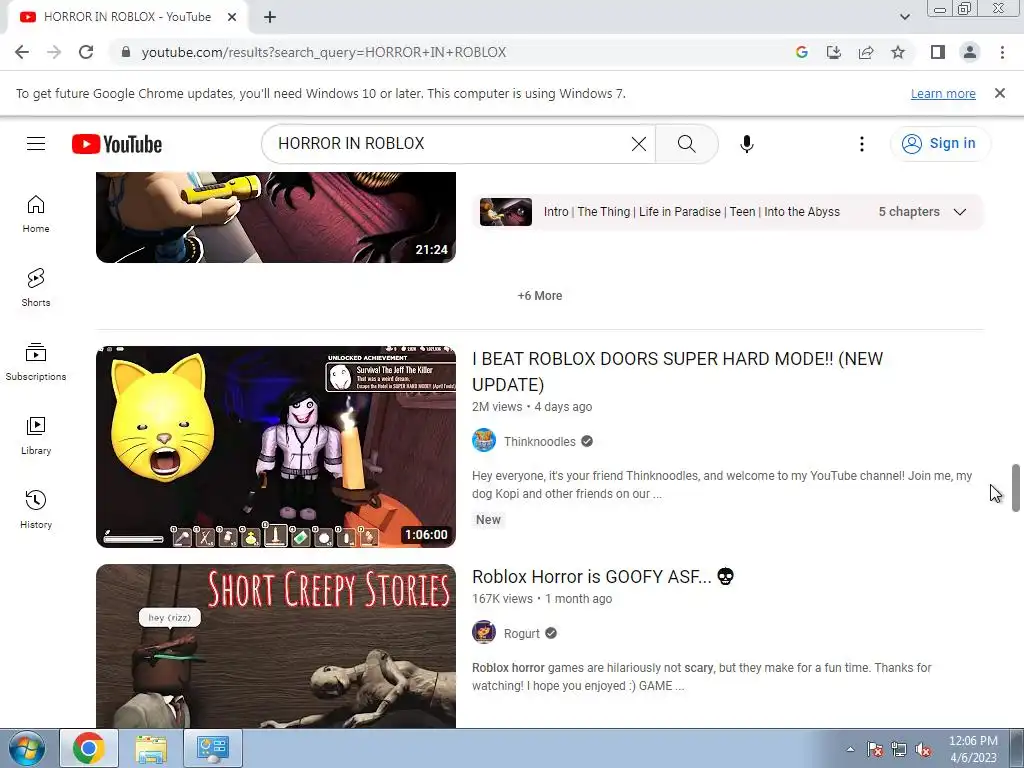Open Chrome from the taskbar

pos(89,748)
